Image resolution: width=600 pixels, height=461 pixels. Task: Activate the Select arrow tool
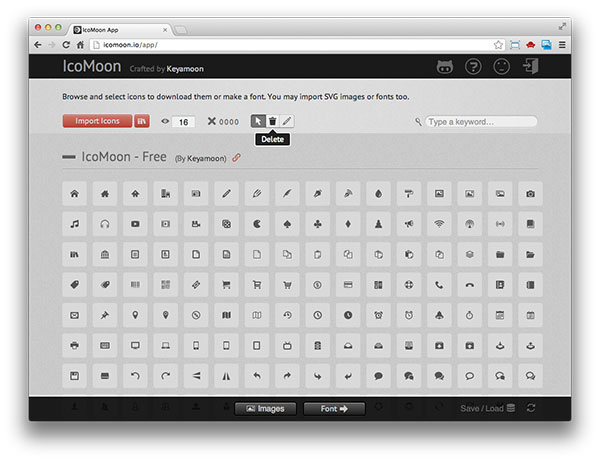(258, 121)
